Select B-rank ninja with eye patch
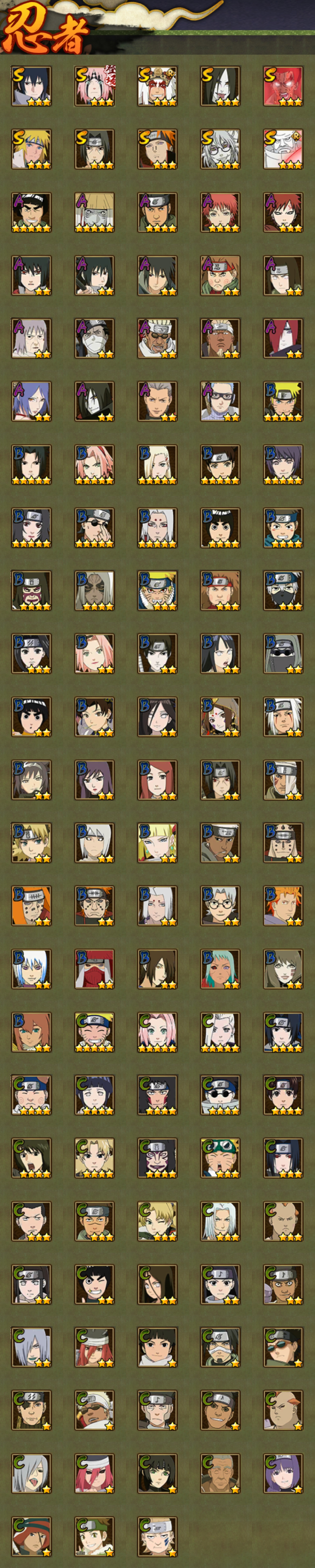The image size is (315, 1568). click(94, 528)
